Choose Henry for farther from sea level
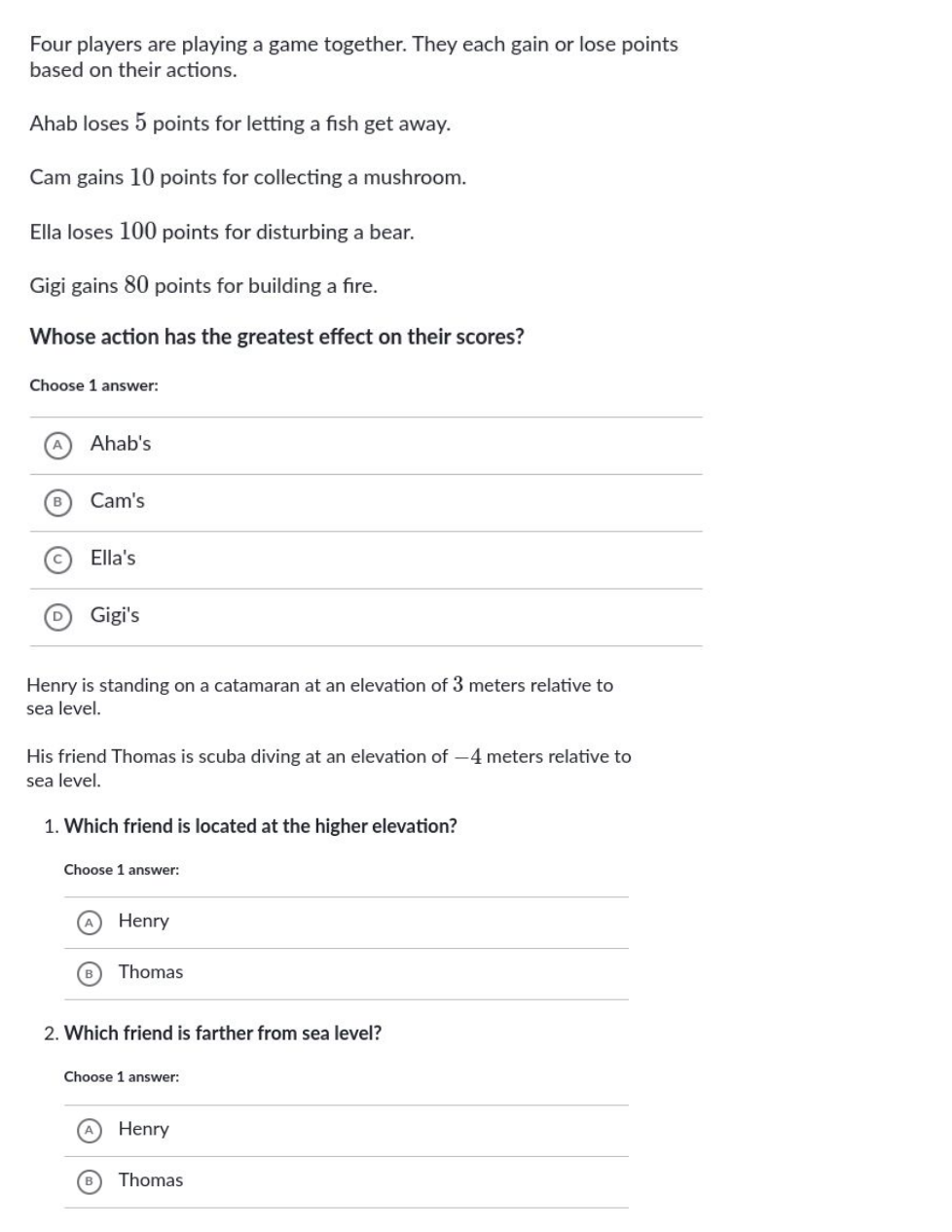Image resolution: width=952 pixels, height=1232 pixels. [89, 1130]
